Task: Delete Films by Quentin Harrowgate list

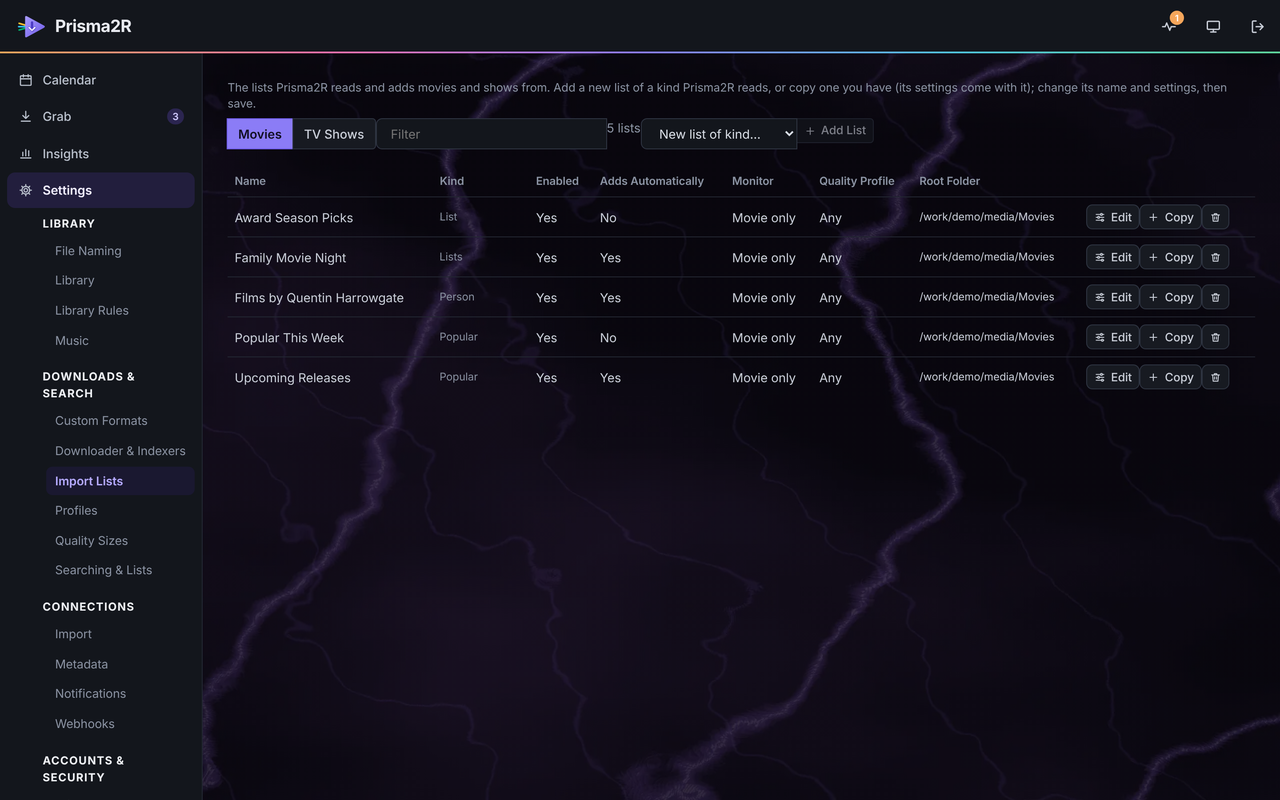Action: (x=1215, y=297)
